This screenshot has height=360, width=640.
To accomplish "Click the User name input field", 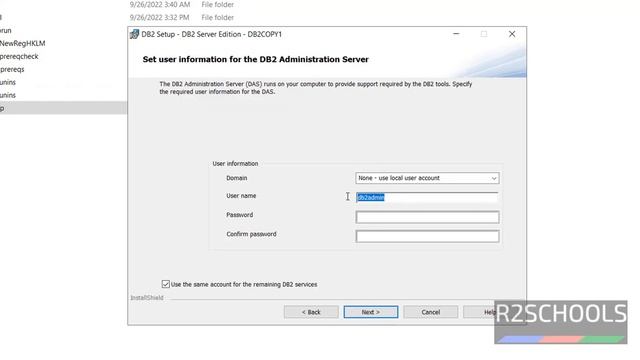I will [427, 198].
